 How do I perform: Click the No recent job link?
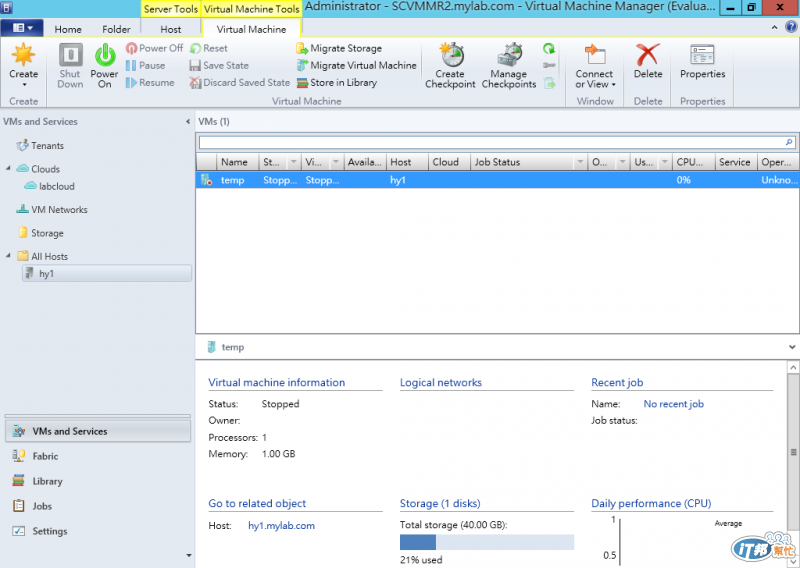point(673,404)
